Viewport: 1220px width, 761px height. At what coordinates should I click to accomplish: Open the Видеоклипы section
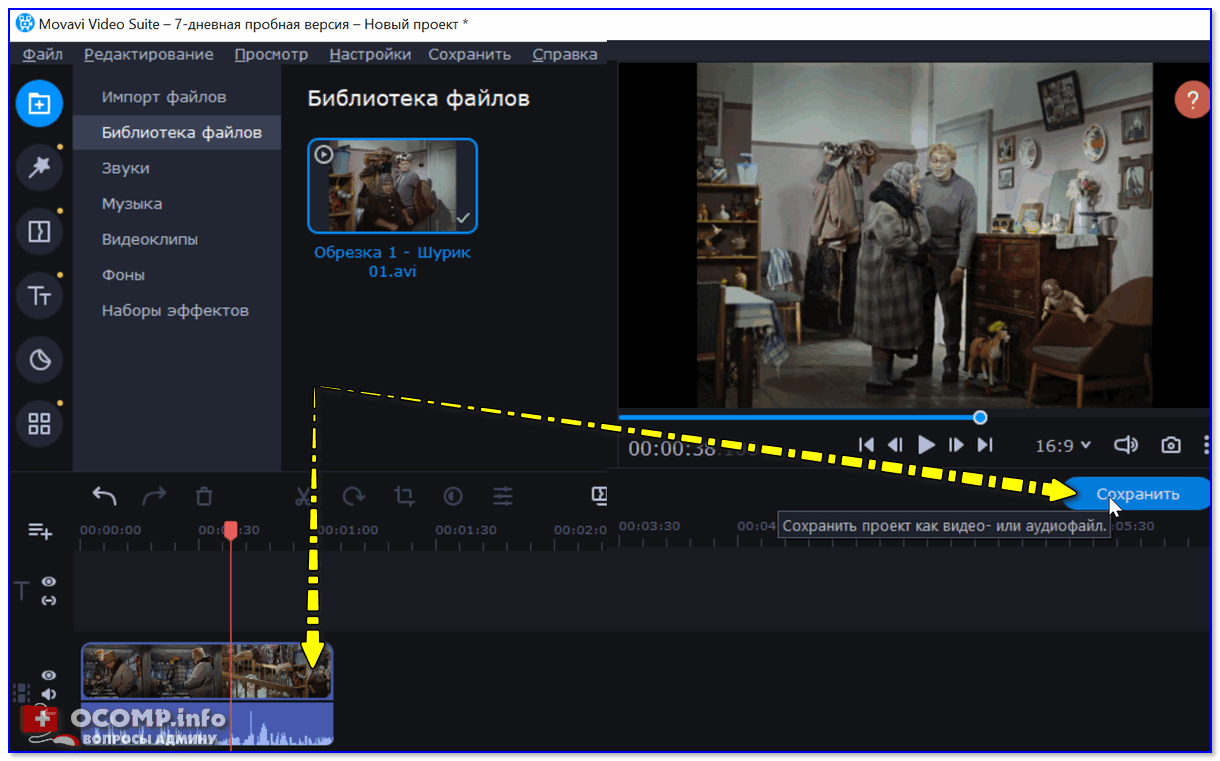click(x=150, y=239)
